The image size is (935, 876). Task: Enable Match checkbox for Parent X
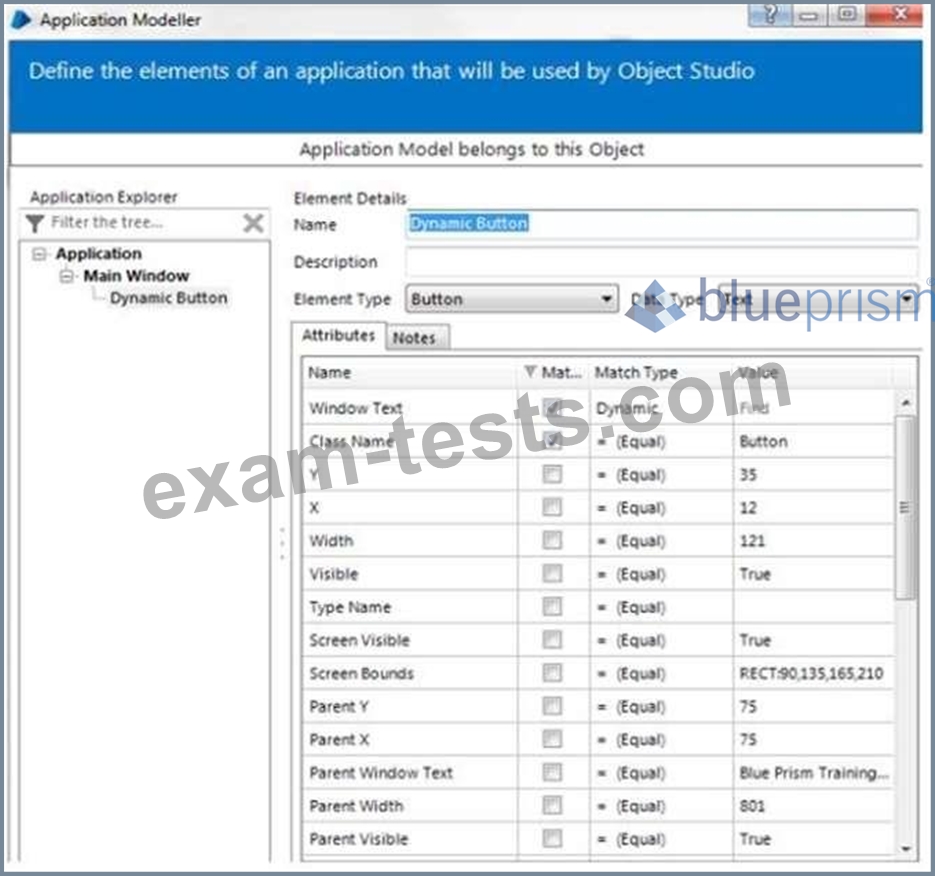[552, 739]
